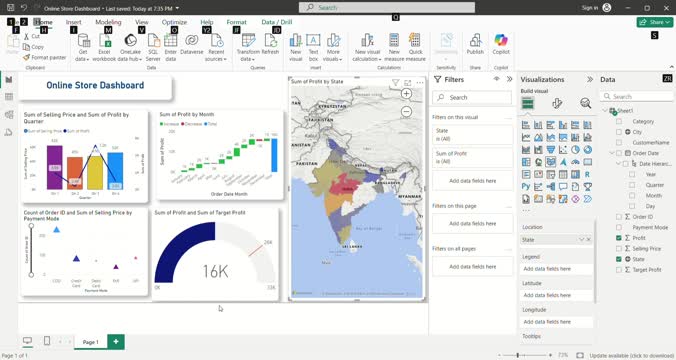Check the Category field

pos(619,122)
